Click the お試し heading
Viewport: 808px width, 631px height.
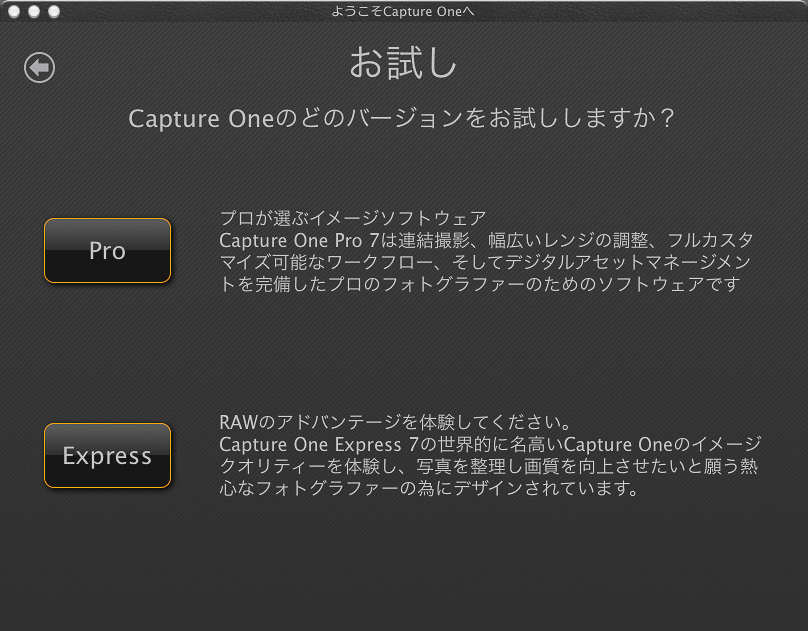tap(403, 64)
